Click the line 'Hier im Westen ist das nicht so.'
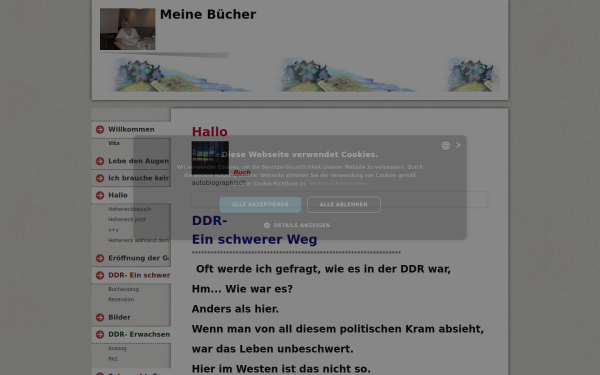The width and height of the screenshot is (600, 375). [281, 369]
